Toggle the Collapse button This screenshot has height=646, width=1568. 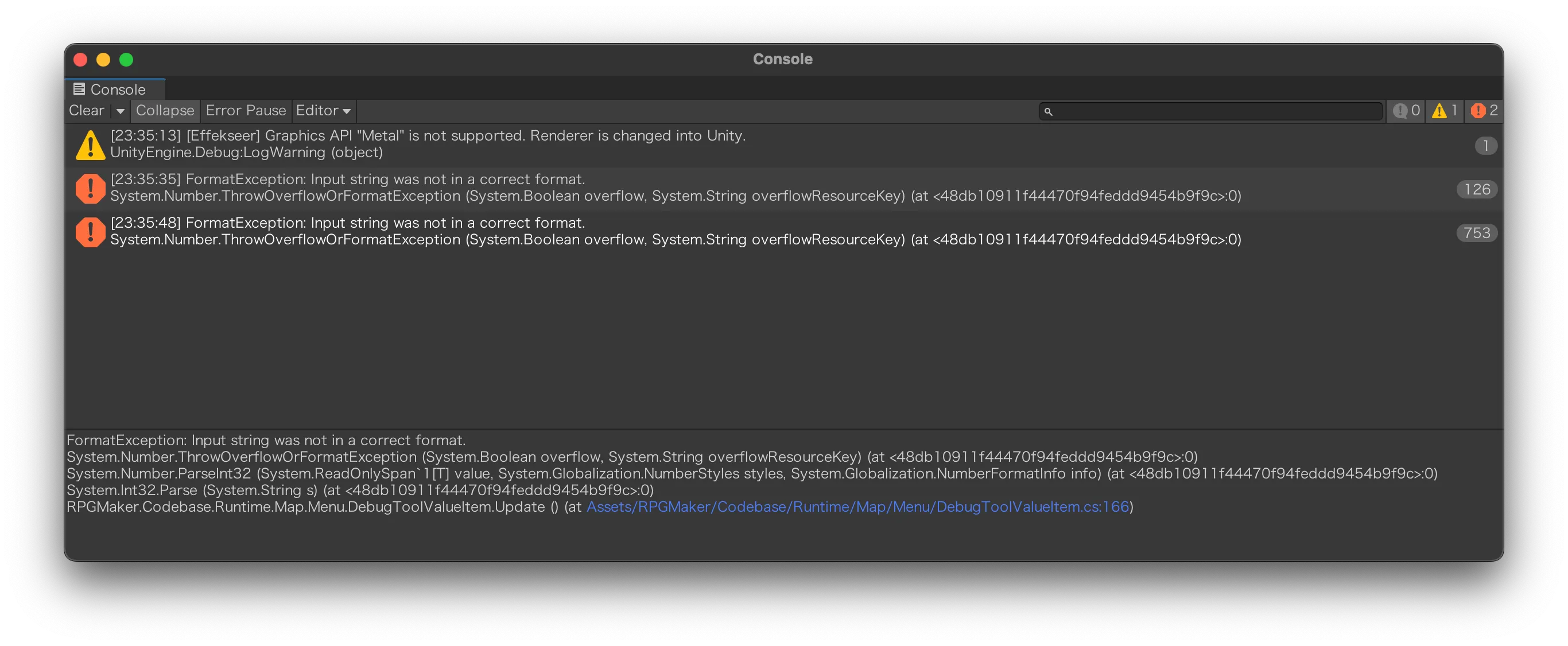164,111
